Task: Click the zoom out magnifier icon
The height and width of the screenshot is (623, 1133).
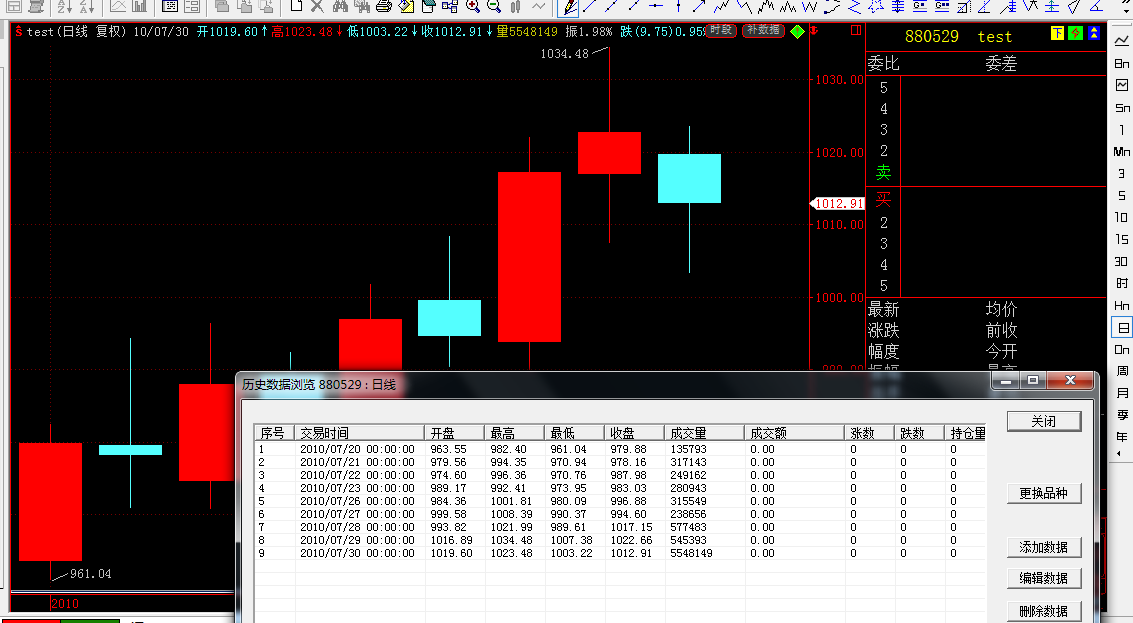Action: coord(494,7)
